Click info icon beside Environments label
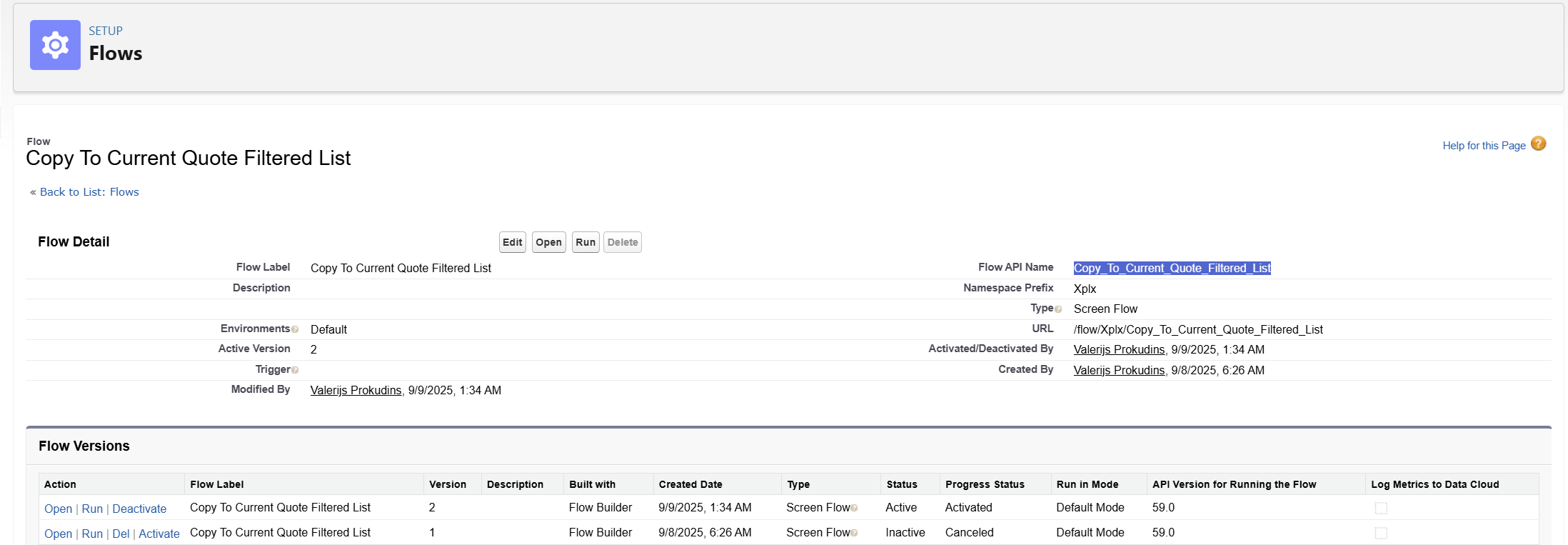 click(x=295, y=329)
